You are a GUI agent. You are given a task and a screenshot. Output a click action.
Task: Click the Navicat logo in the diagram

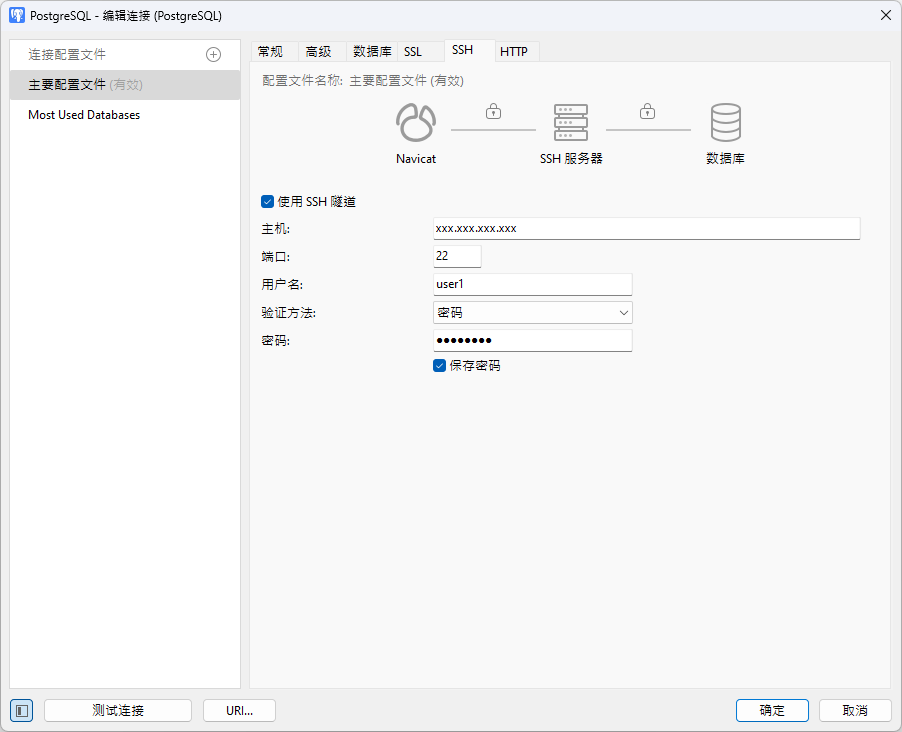click(416, 123)
